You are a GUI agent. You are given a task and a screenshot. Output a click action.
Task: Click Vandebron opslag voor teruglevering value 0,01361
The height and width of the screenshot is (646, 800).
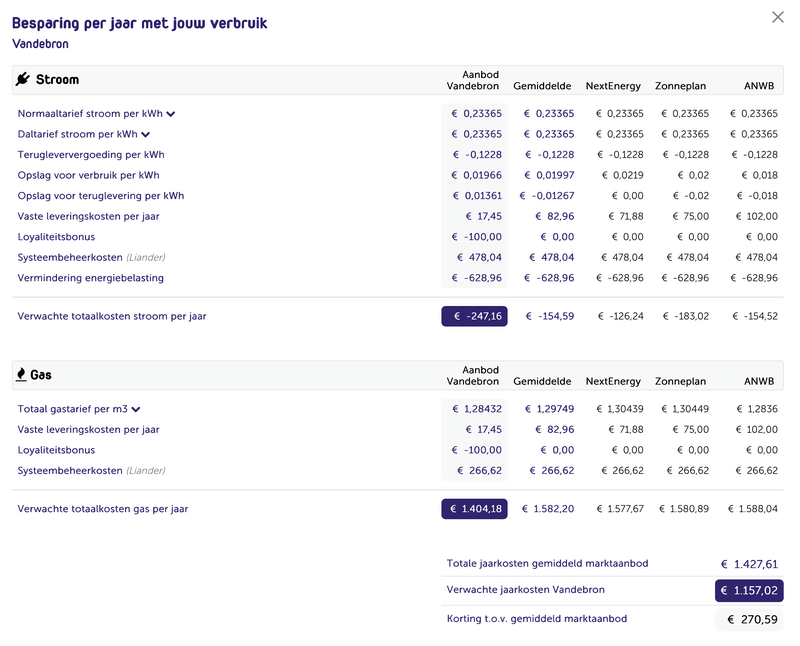point(477,195)
